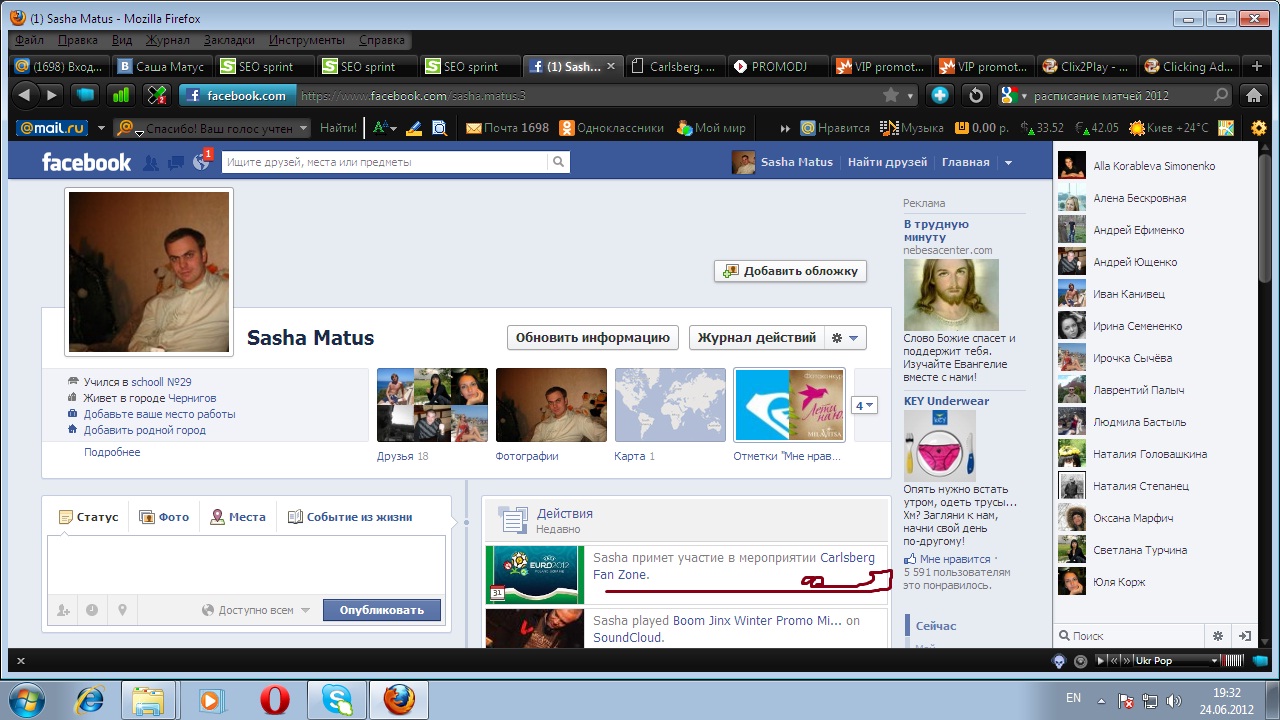Click location pin icon in status composer
The image size is (1280, 720).
pos(122,610)
